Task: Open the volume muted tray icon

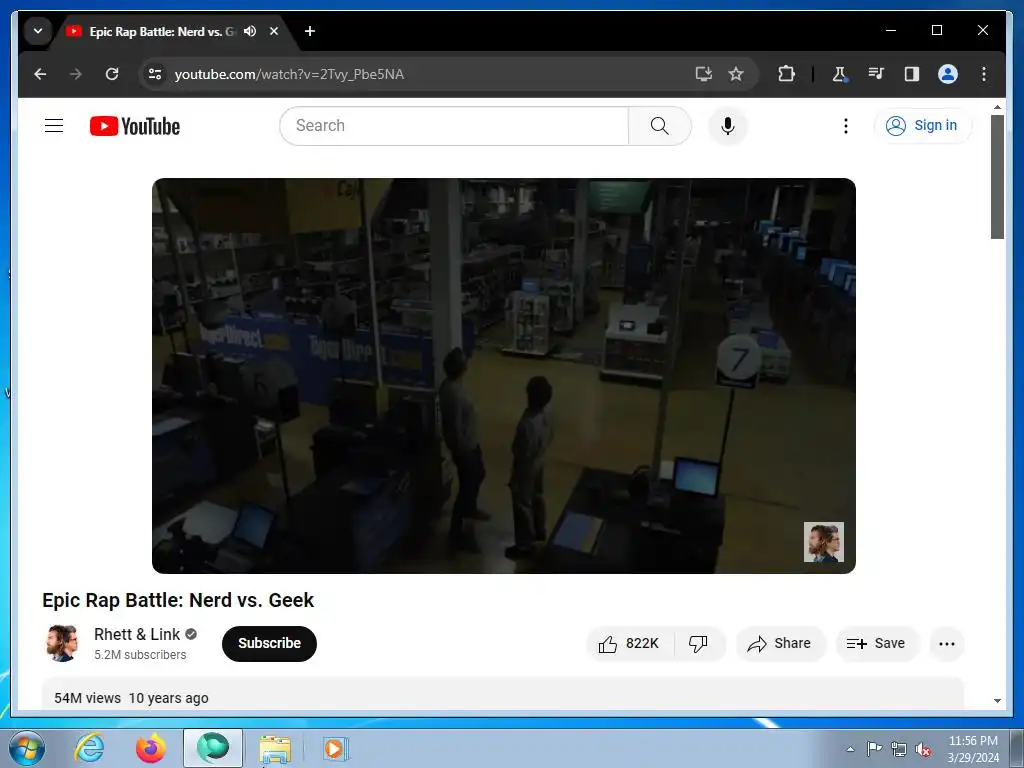Action: 923,749
